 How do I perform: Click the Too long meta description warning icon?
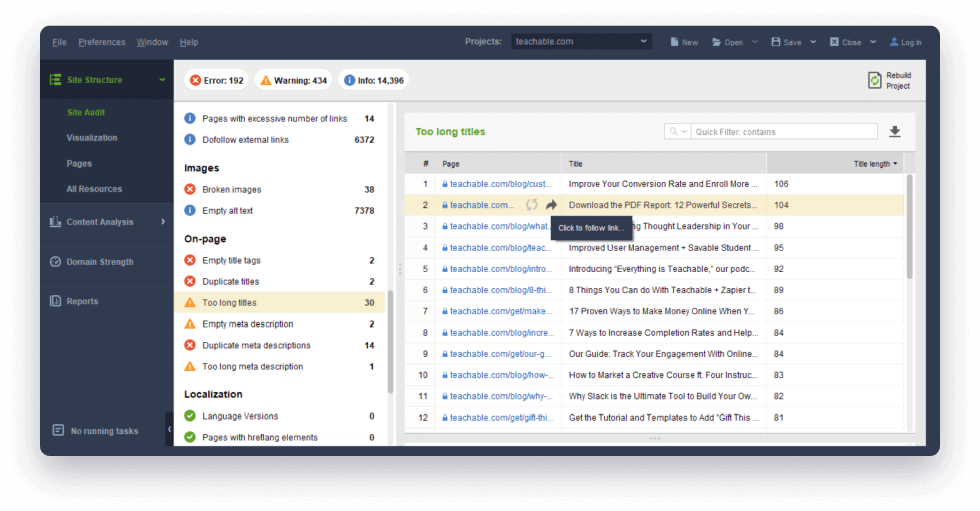(190, 366)
